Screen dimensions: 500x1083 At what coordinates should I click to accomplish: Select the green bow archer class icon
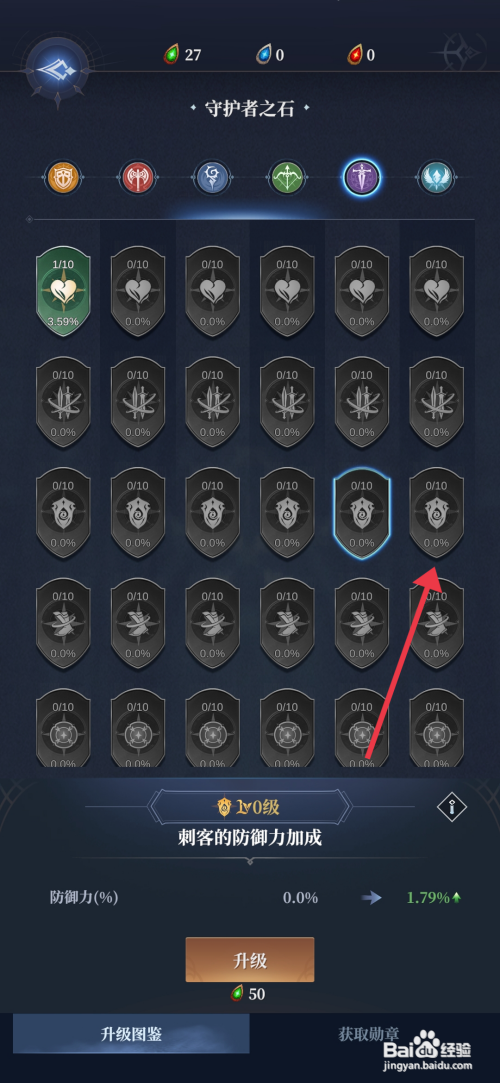[287, 178]
